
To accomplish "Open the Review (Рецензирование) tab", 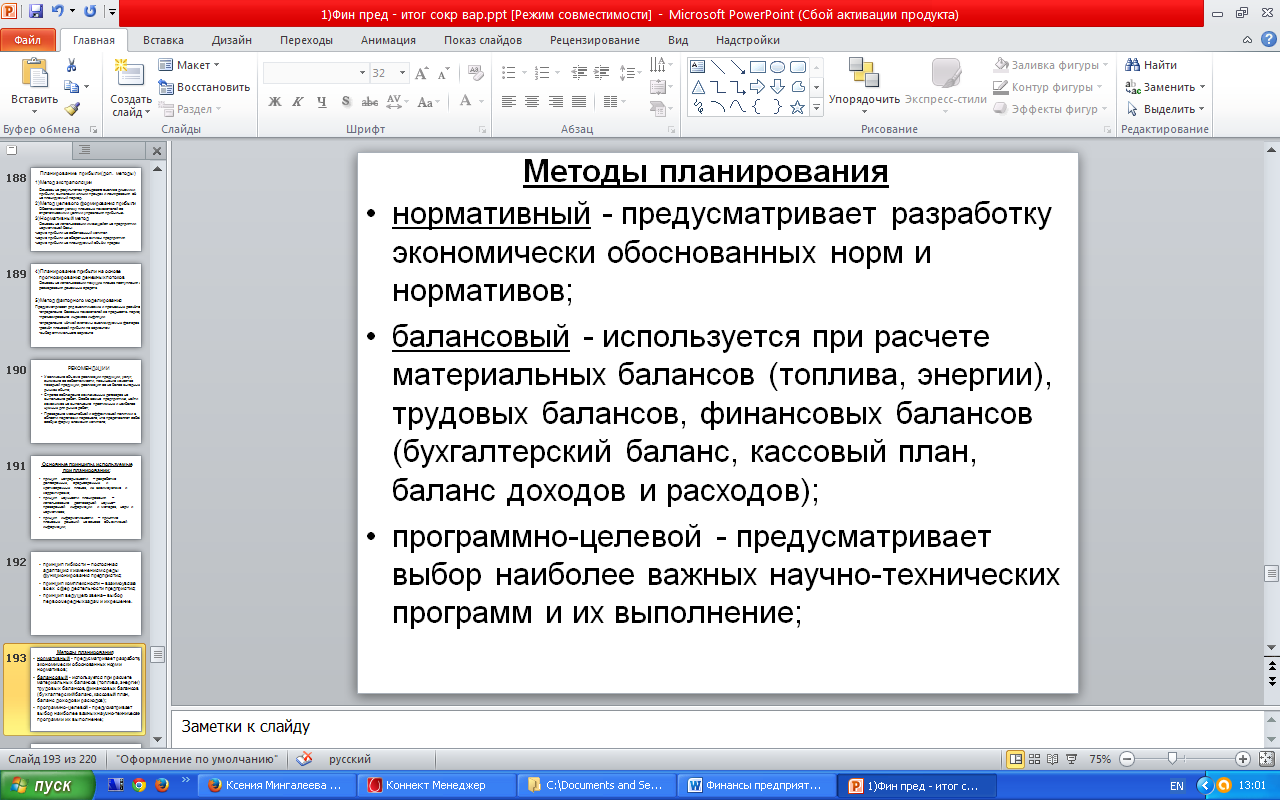I will (x=594, y=40).
